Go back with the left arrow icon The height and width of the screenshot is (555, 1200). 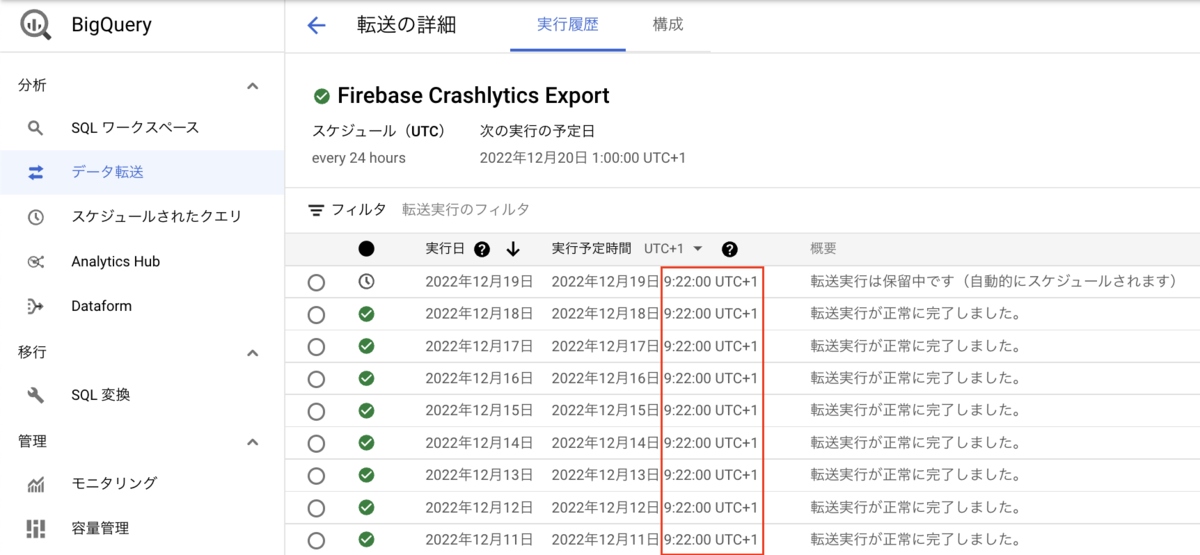pyautogui.click(x=317, y=26)
